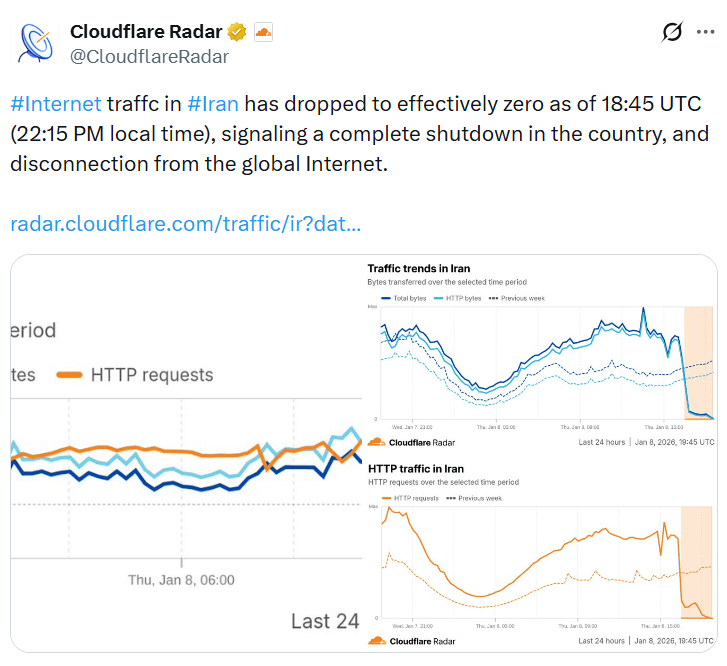Toggle HTTP bytes legend in Traffic trends chart

point(460,299)
